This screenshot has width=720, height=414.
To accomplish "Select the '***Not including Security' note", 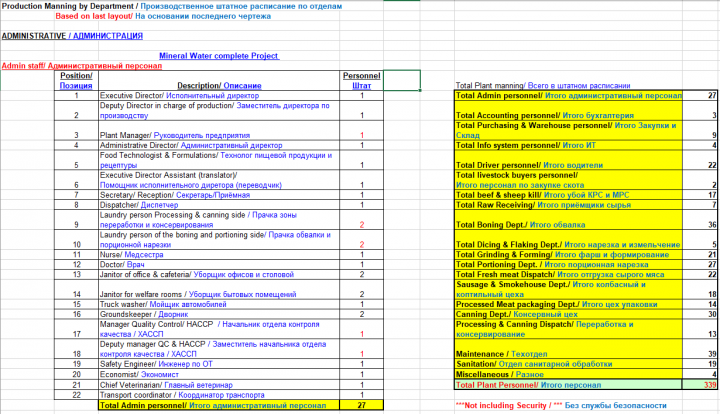I will click(x=561, y=405).
